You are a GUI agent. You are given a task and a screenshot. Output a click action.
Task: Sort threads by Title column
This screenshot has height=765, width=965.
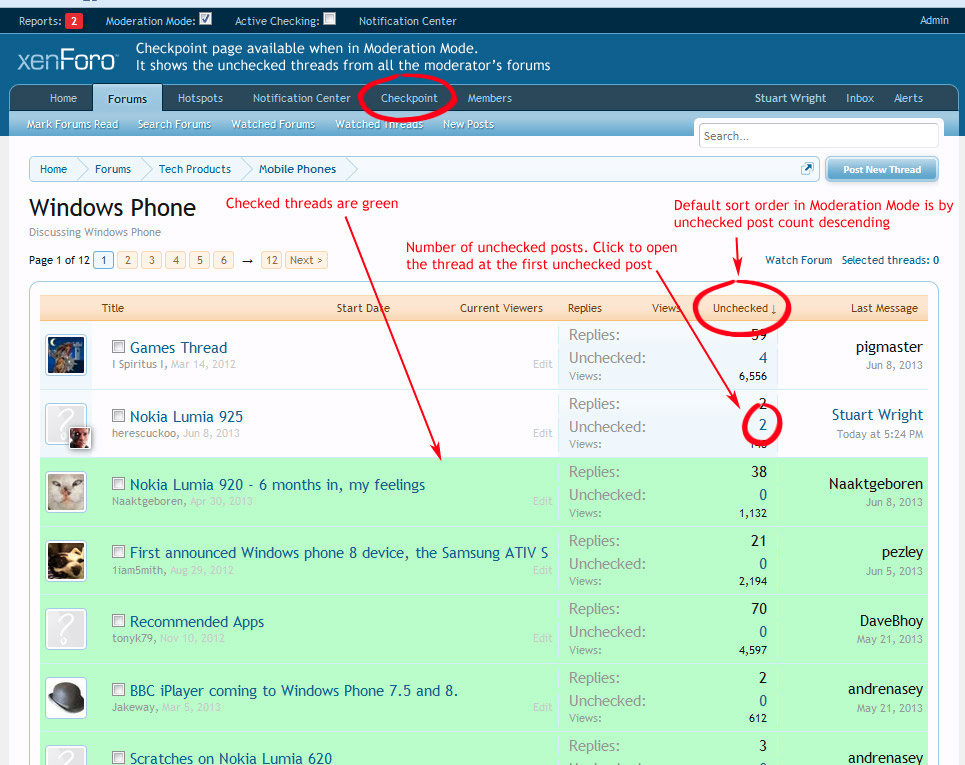click(x=113, y=308)
